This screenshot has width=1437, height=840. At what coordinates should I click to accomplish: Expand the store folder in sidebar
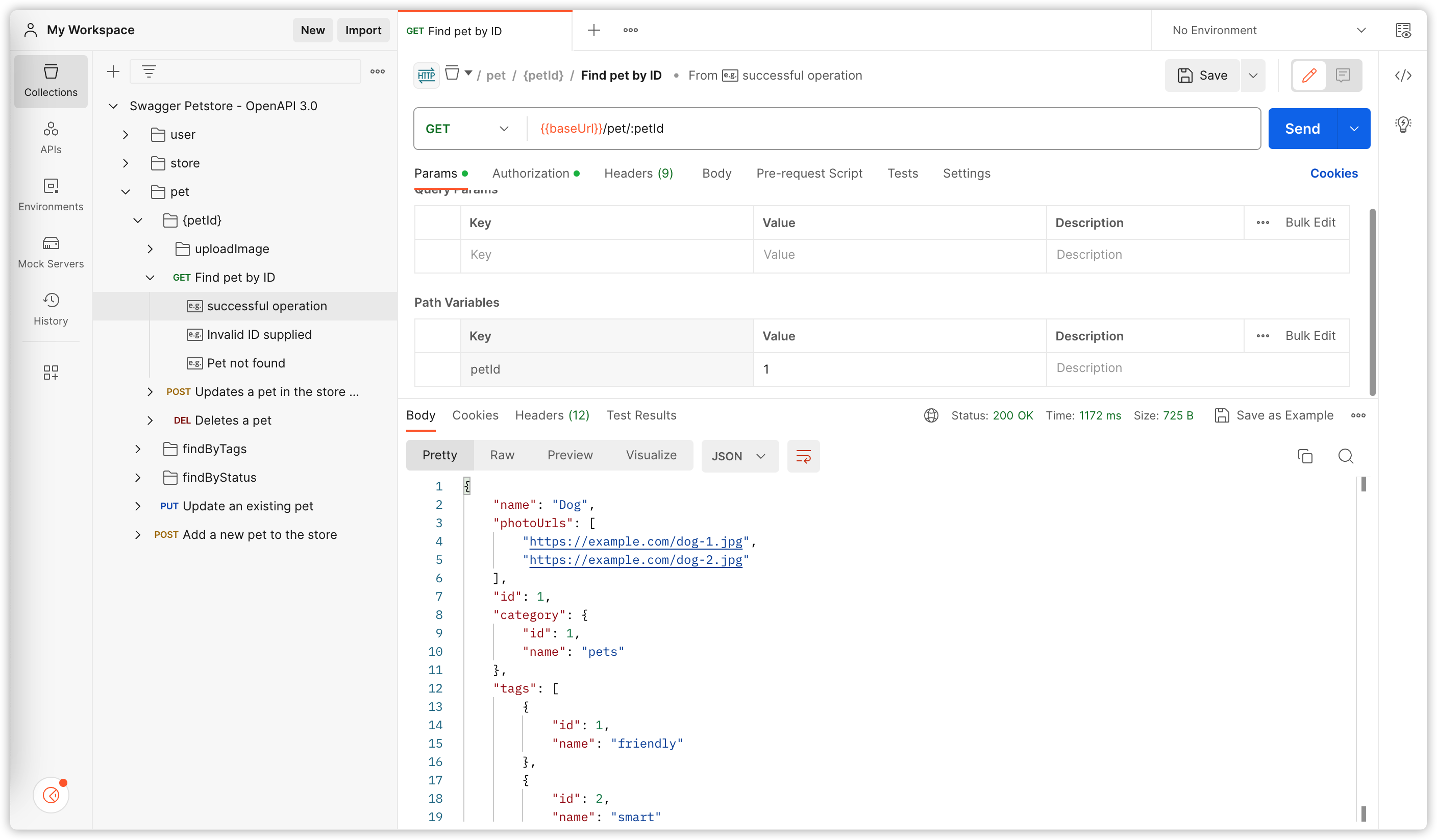(x=125, y=162)
